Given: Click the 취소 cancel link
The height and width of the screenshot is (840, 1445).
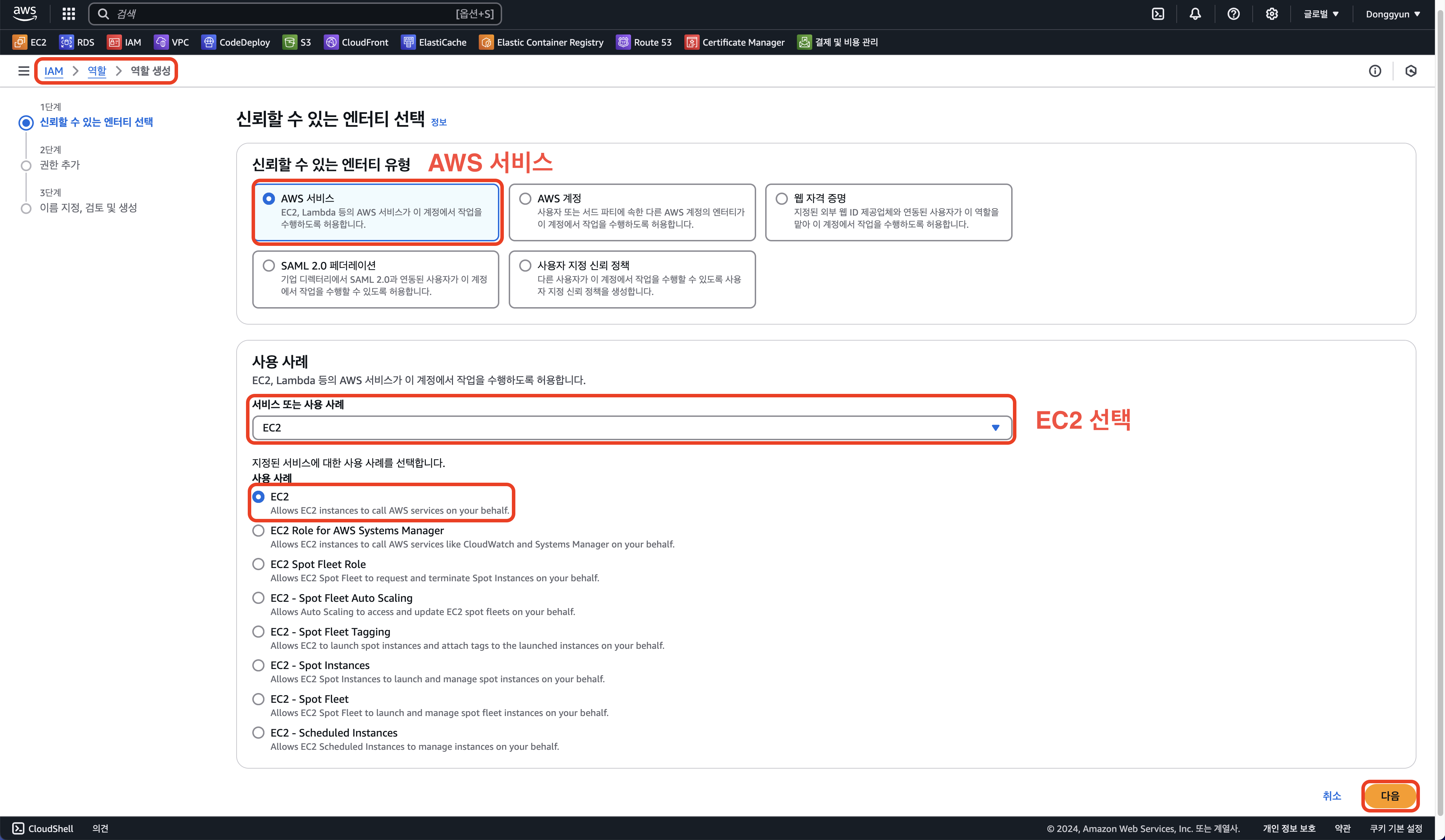Looking at the screenshot, I should [1331, 796].
